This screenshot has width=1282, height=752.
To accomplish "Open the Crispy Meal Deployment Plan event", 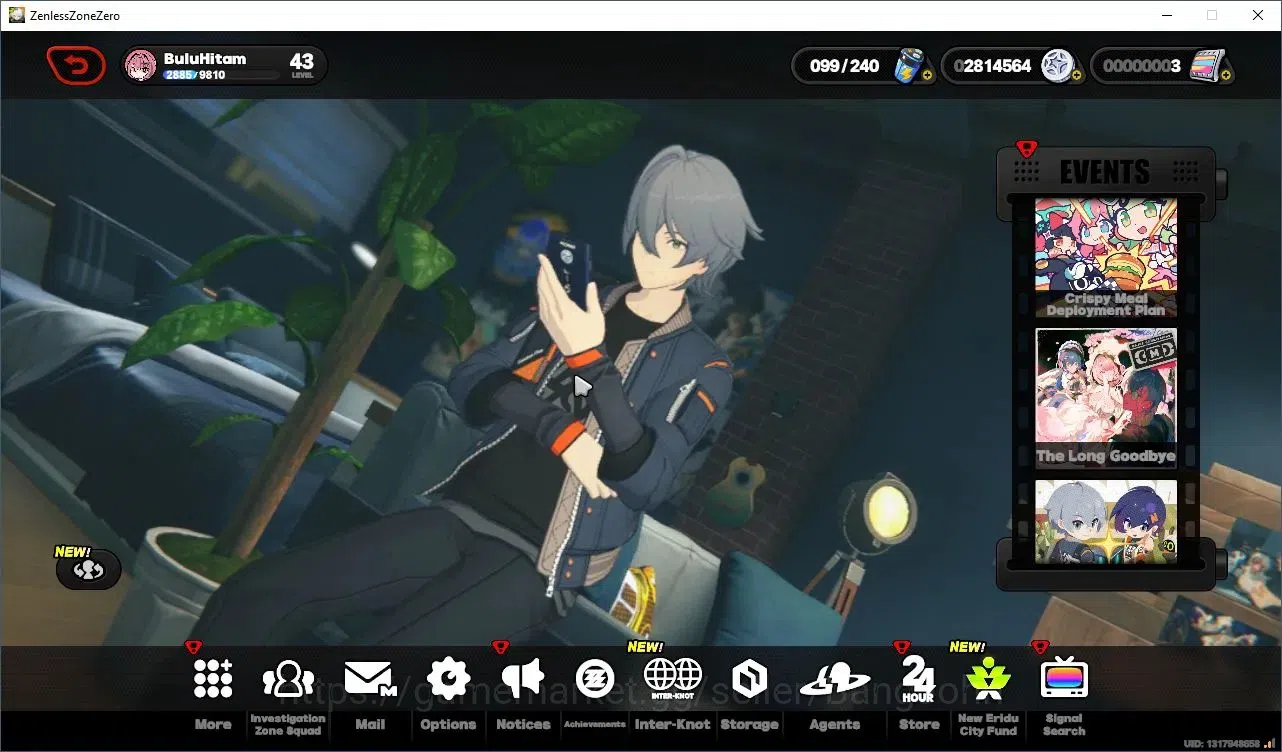I will tap(1106, 258).
